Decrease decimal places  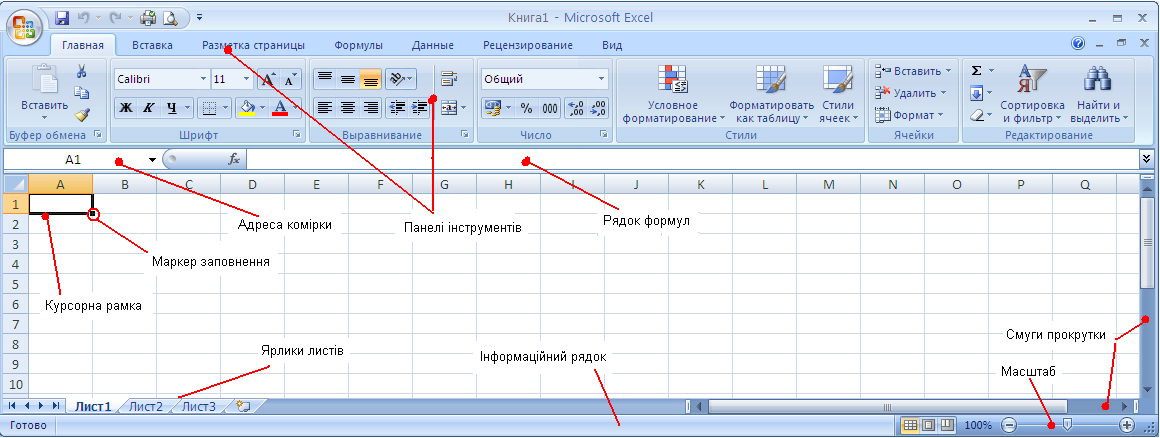click(598, 108)
